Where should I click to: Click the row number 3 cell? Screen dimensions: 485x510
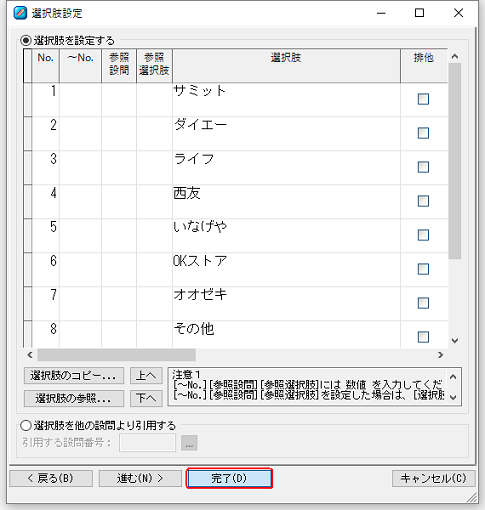46,168
